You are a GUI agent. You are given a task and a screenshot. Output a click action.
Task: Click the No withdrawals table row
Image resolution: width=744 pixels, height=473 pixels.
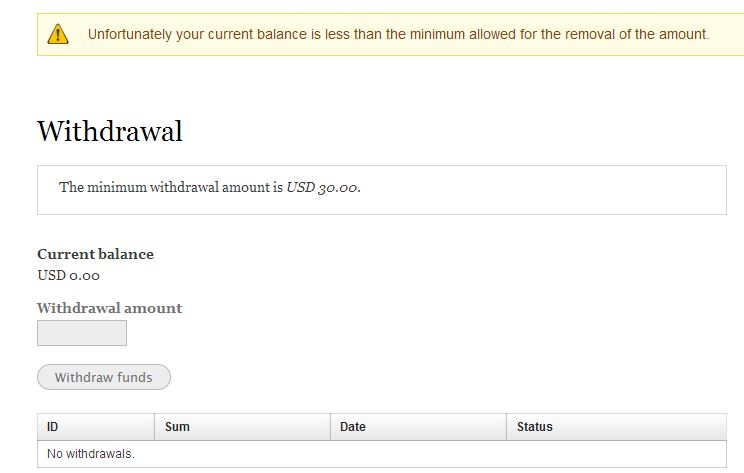click(382, 454)
